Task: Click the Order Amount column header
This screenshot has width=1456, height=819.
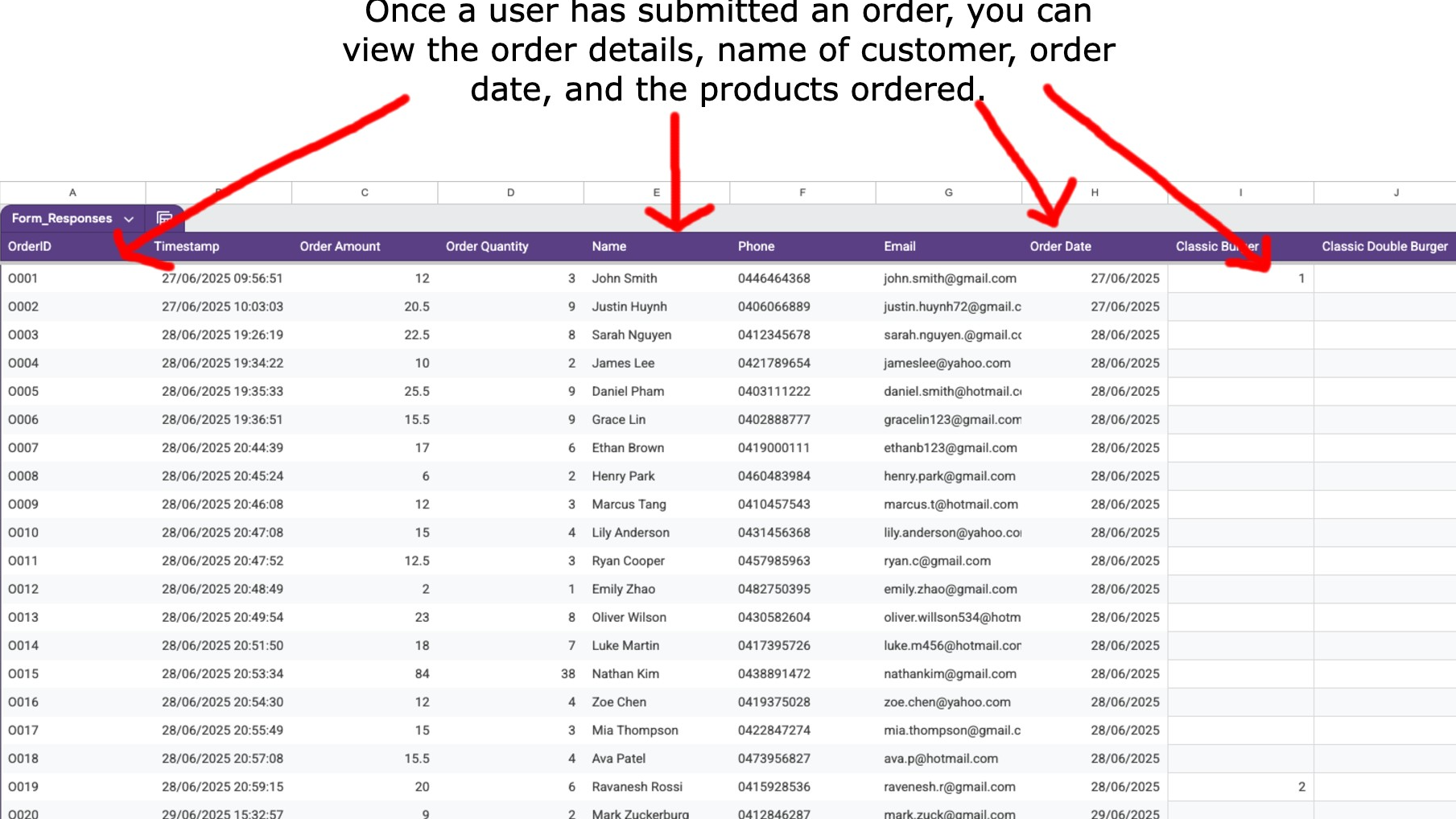Action: pos(340,246)
